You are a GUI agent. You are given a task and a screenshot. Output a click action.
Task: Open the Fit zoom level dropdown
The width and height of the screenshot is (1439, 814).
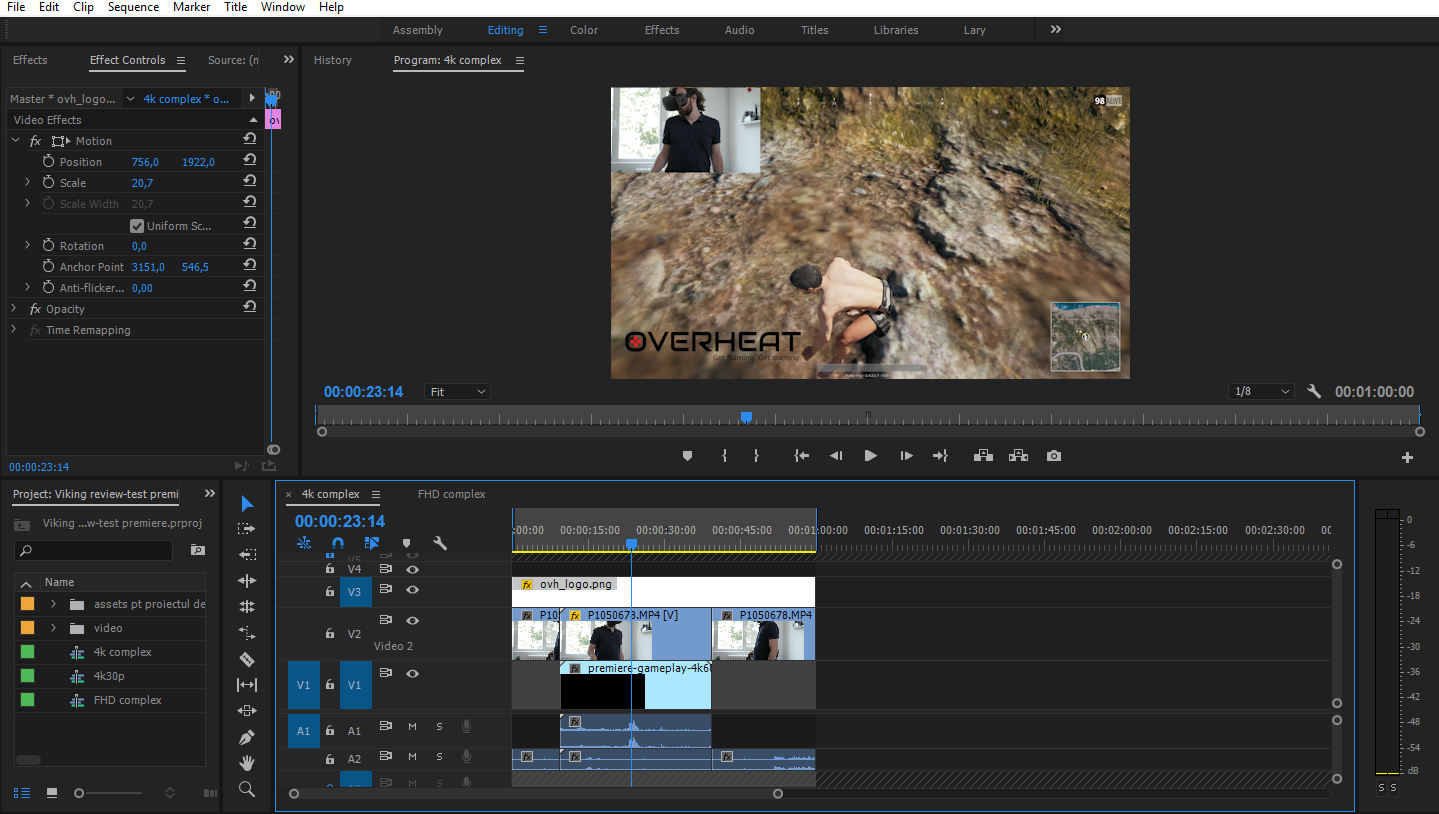(x=458, y=392)
